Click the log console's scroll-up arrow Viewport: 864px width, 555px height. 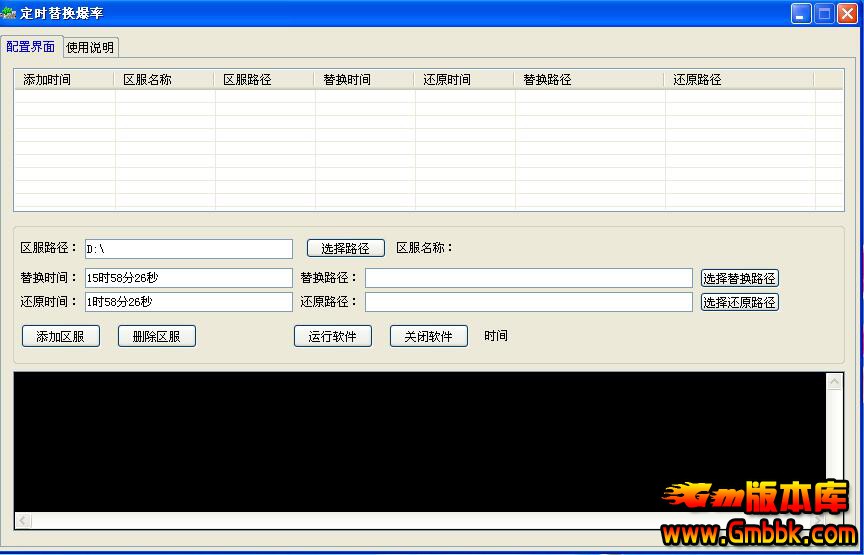(x=835, y=381)
